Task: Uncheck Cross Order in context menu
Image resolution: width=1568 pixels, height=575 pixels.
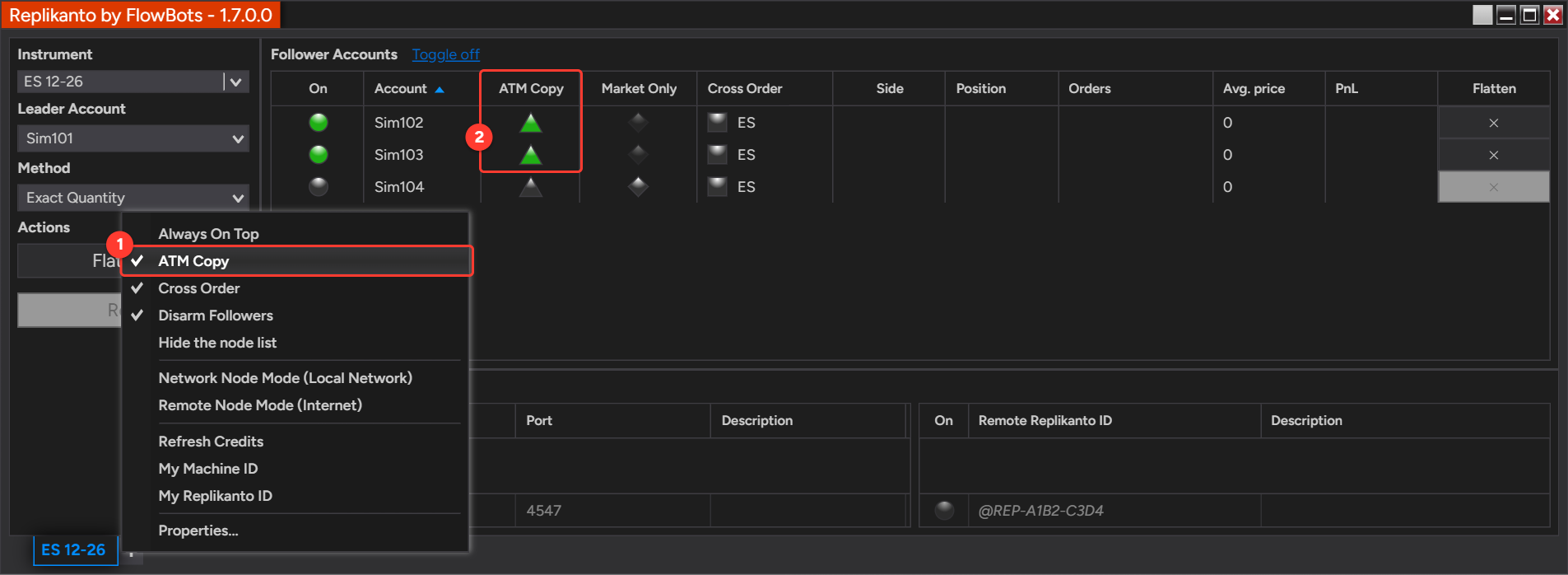Action: (295, 288)
